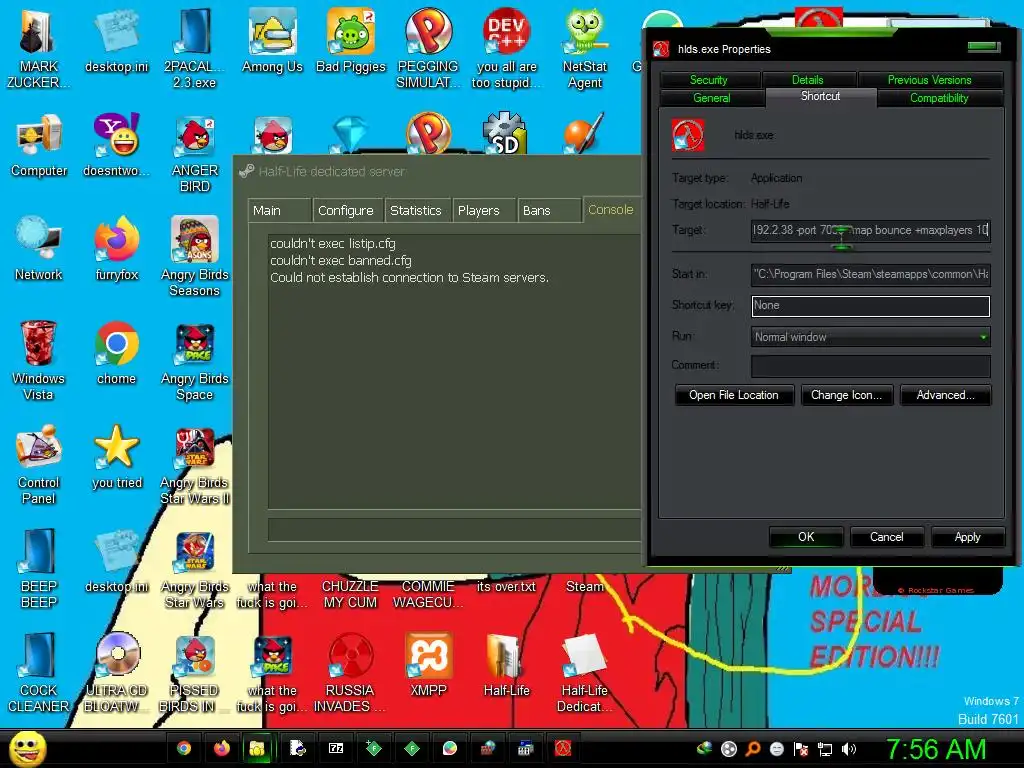Launch Angry Birds Seasons shortcut
Viewport: 1024px width, 768px height.
(x=195, y=257)
